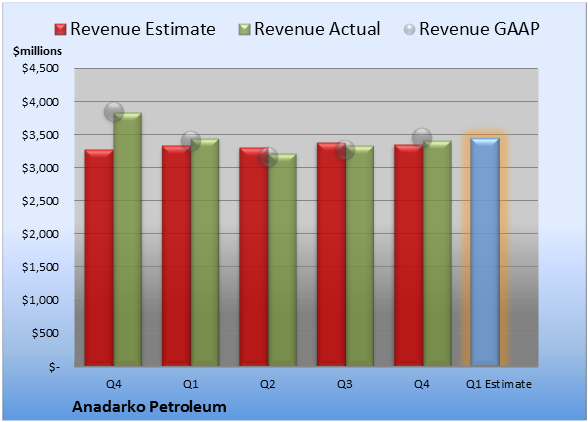This screenshot has height=422, width=588.
Task: Click the "Q2" quarter label
Action: click(268, 384)
